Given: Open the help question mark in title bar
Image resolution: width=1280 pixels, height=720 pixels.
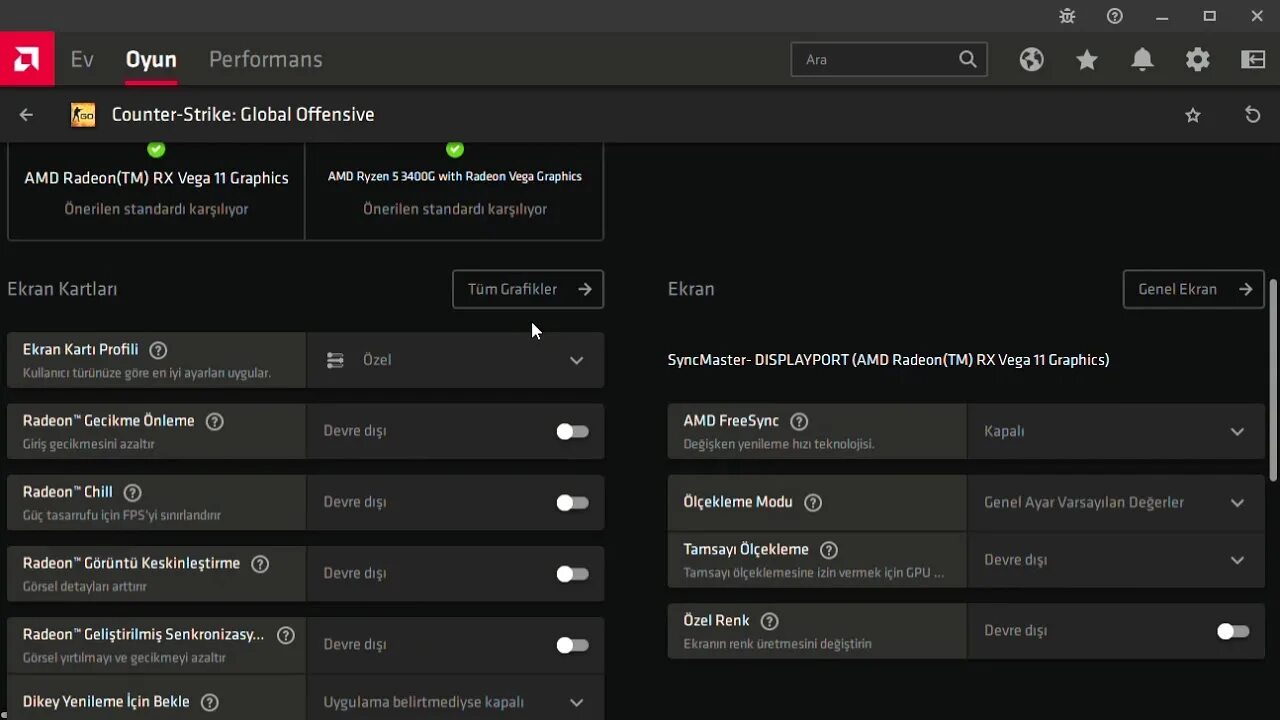Looking at the screenshot, I should [1115, 16].
